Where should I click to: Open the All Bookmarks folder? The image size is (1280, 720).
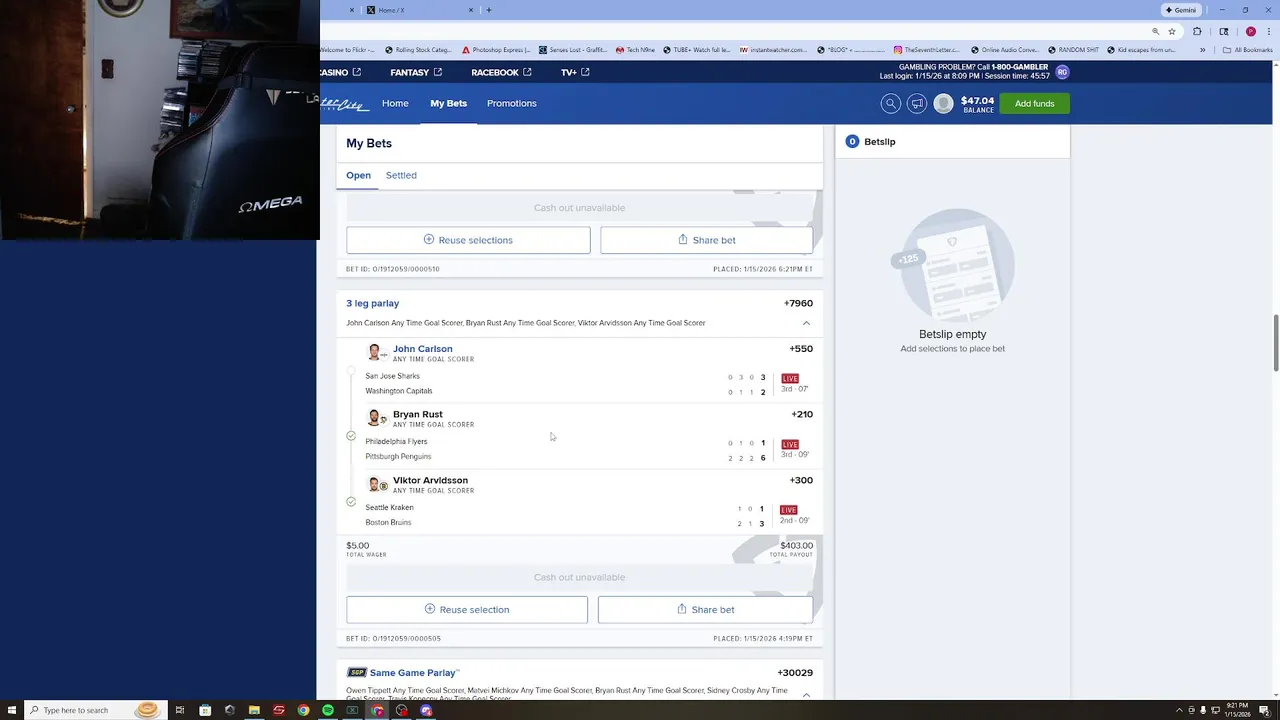(1247, 50)
